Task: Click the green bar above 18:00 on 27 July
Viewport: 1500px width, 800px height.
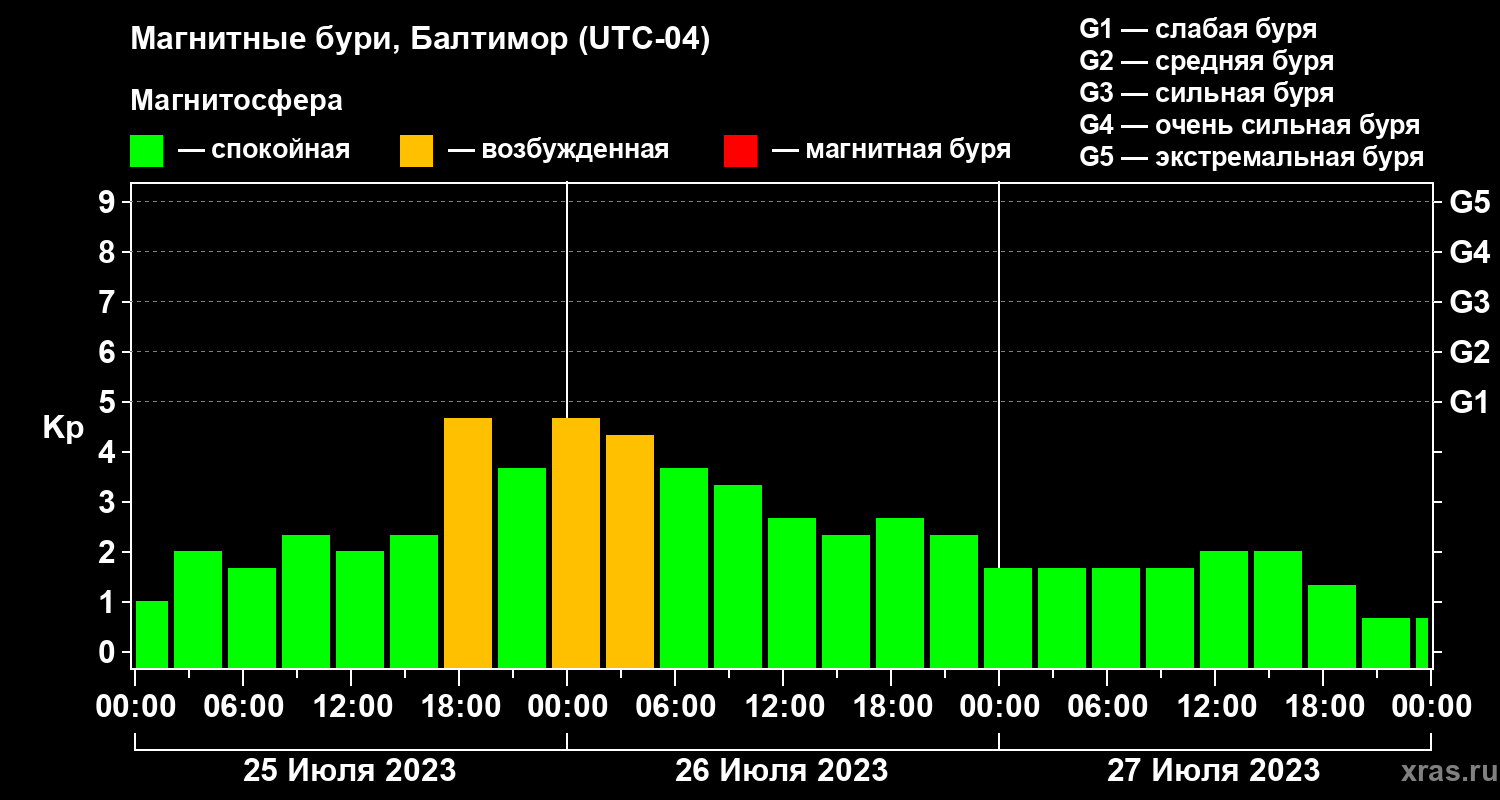Action: [1332, 626]
